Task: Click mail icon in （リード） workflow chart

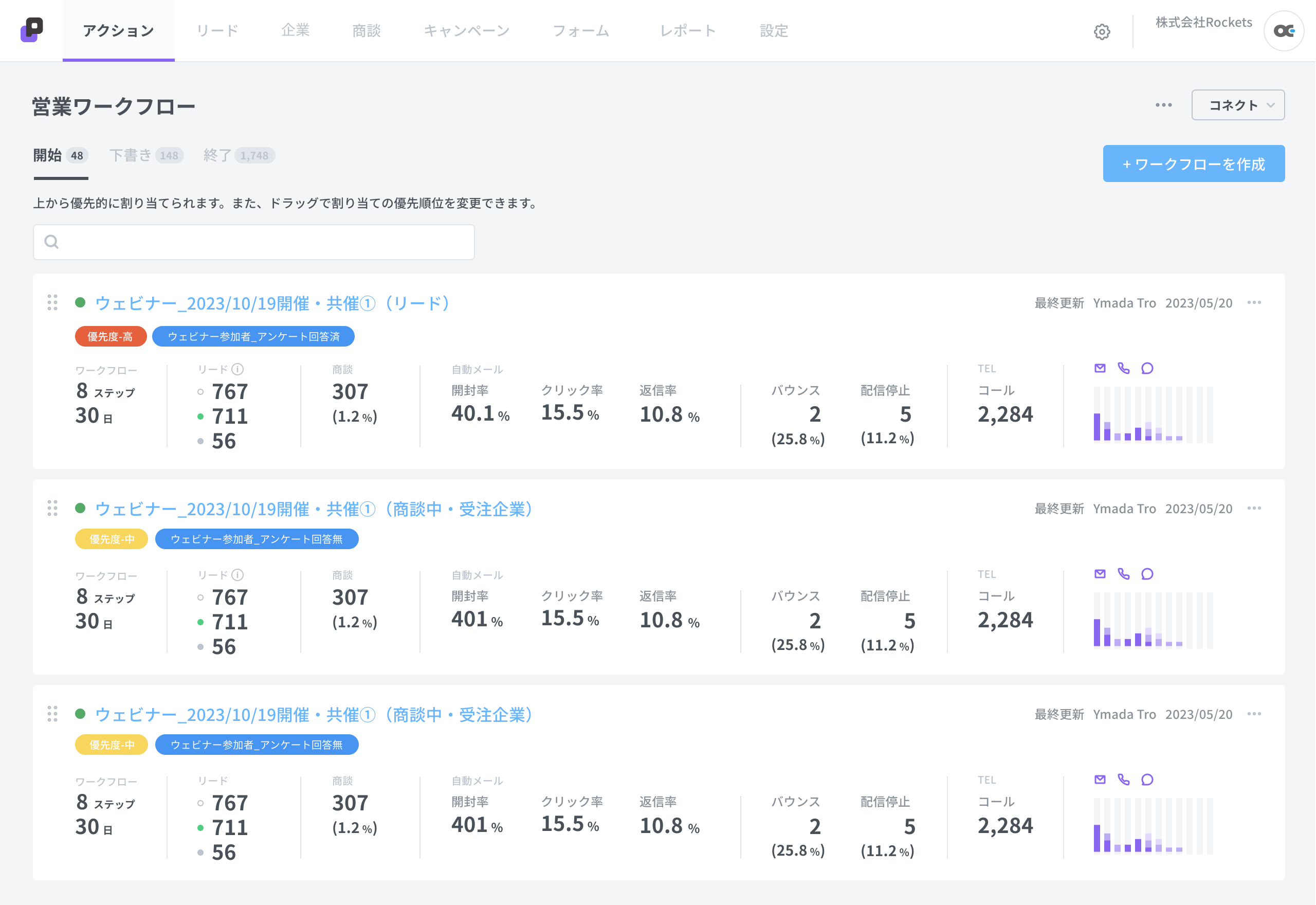Action: pyautogui.click(x=1101, y=369)
